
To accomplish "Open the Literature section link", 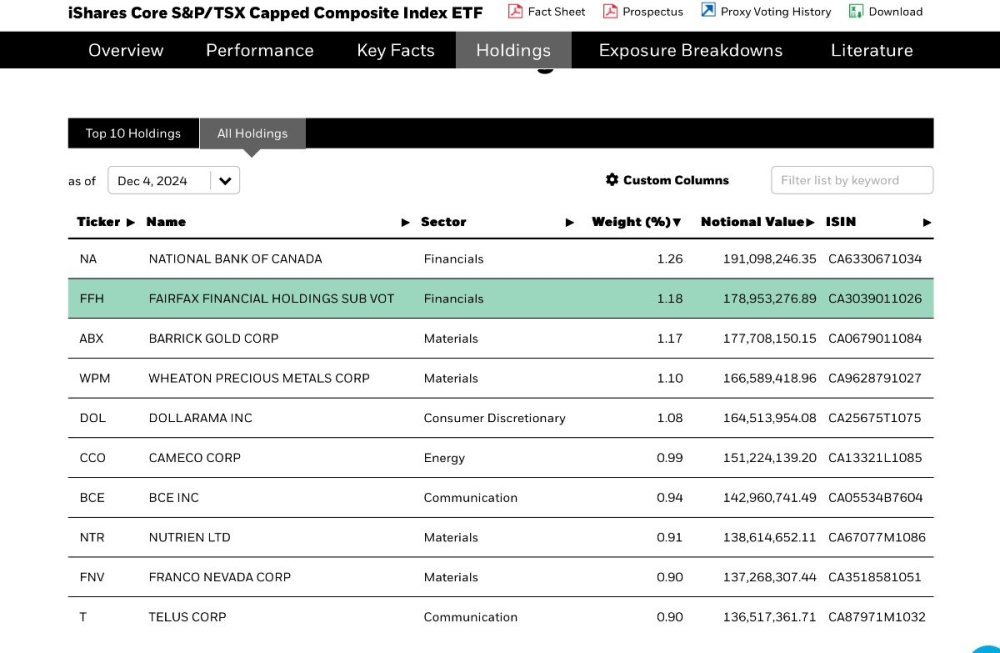I will pyautogui.click(x=872, y=50).
